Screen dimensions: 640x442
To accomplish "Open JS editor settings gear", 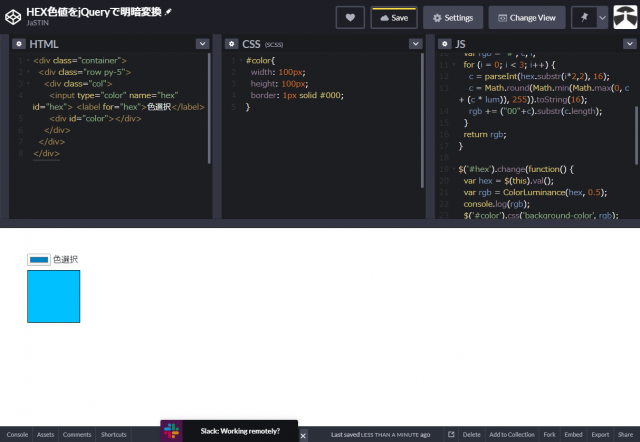I will (444, 44).
